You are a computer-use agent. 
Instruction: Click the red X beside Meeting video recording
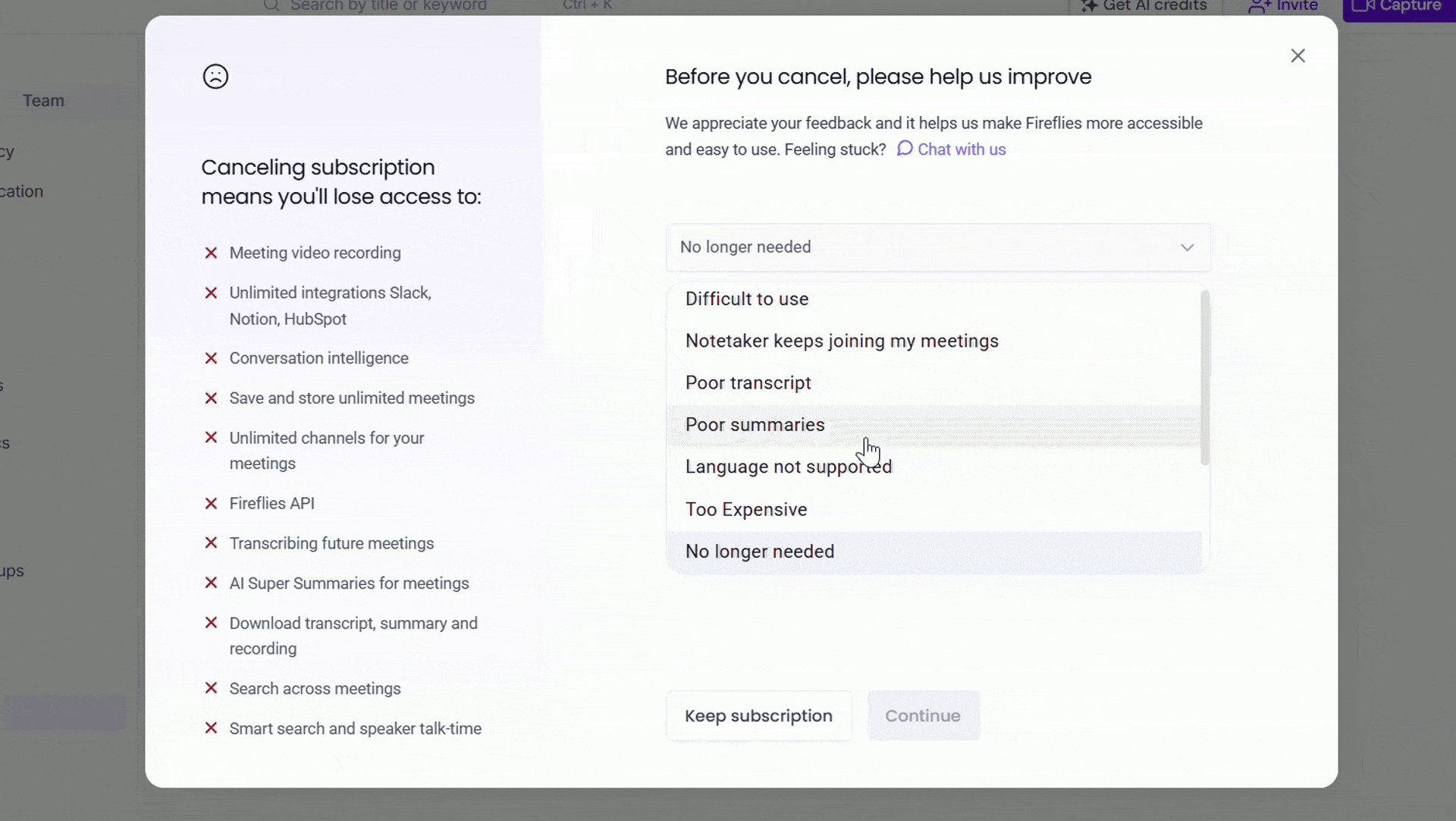click(211, 253)
